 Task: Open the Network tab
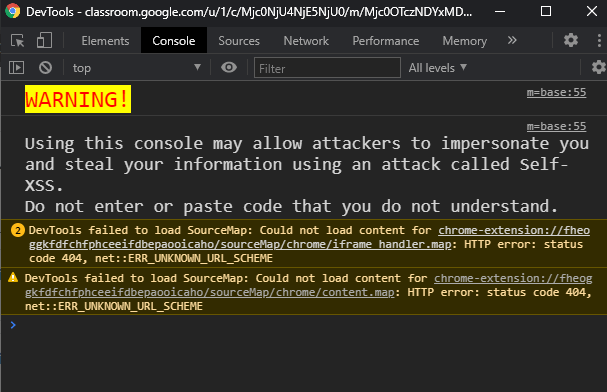pyautogui.click(x=306, y=41)
